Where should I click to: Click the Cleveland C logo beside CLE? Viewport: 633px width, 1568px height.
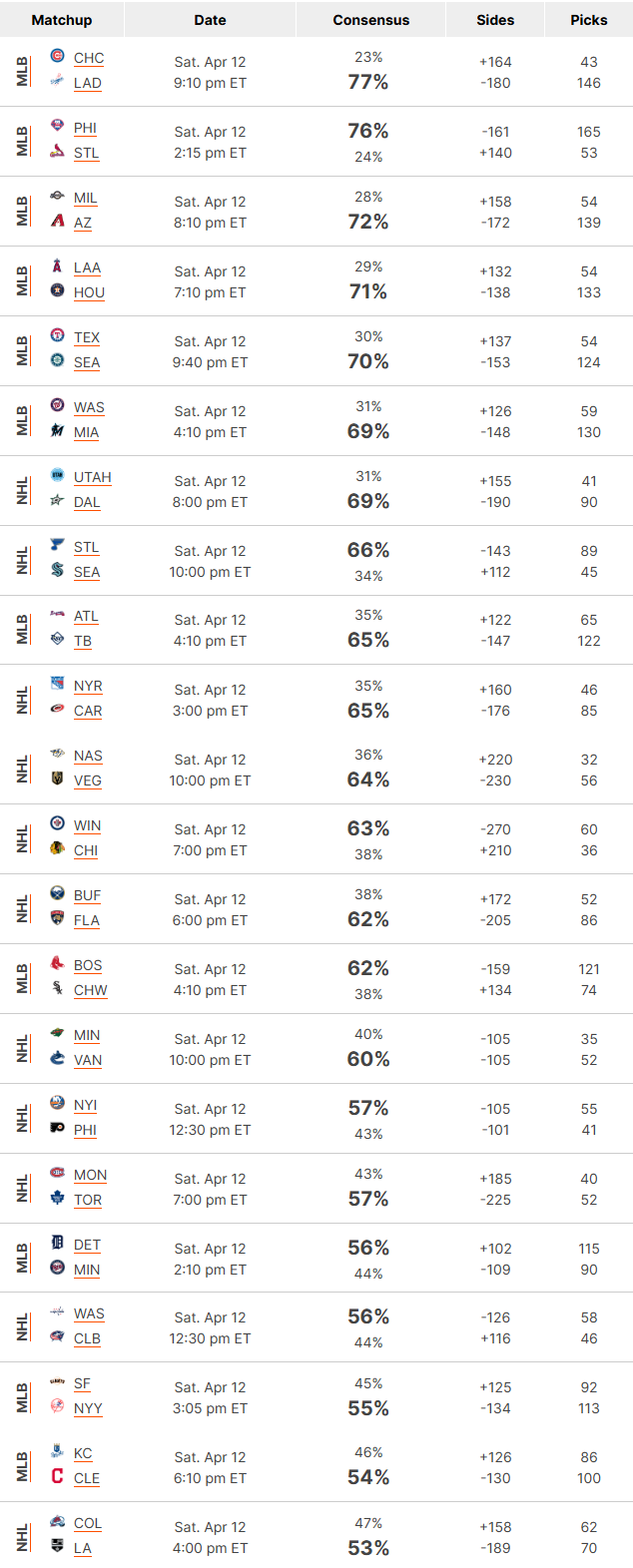pos(57,1476)
